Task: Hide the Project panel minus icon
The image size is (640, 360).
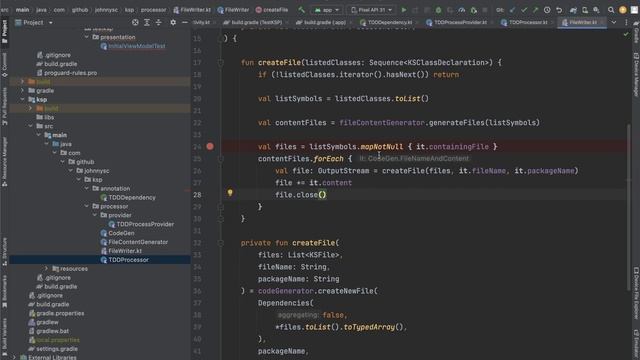Action: [x=184, y=22]
